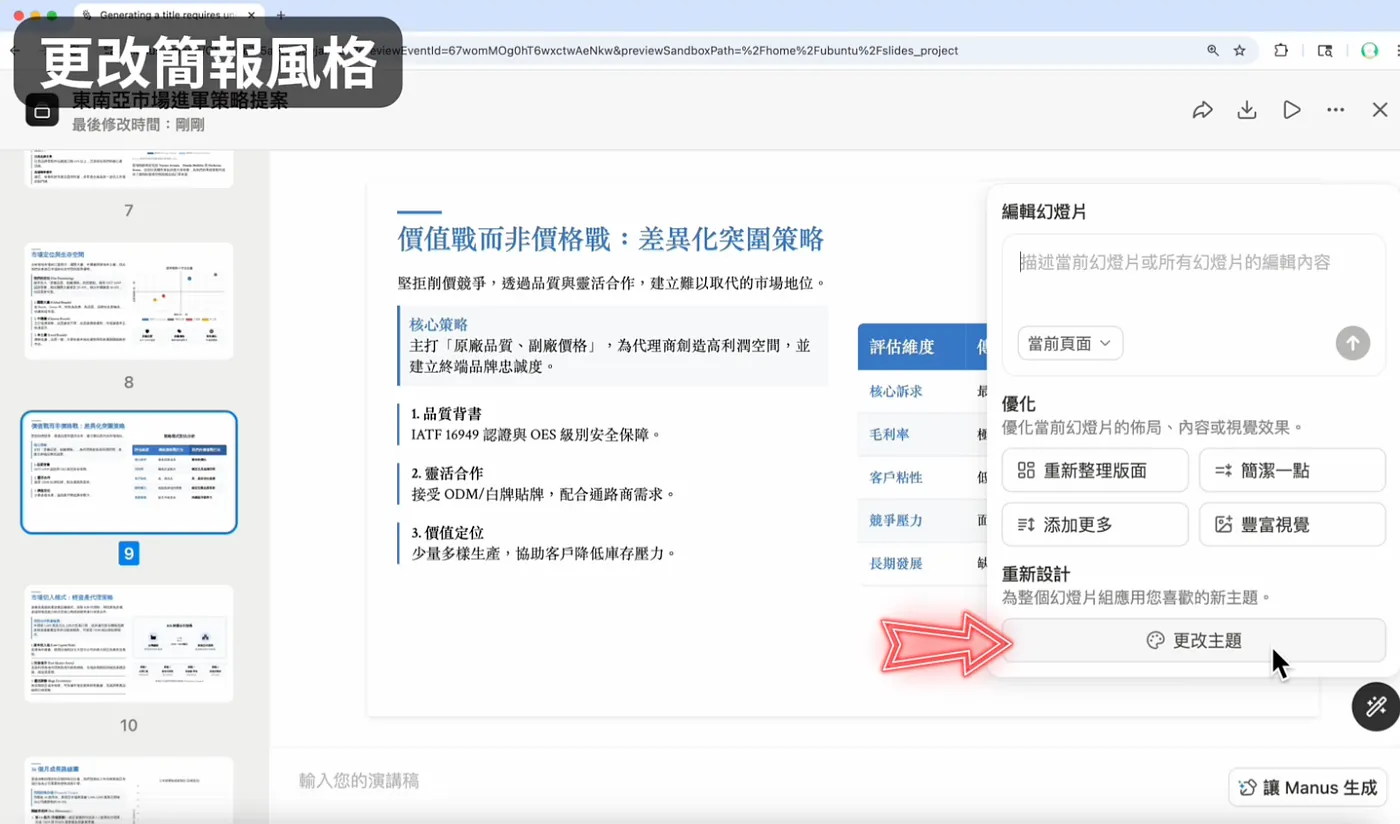This screenshot has height=824, width=1400.
Task: Click the 核心訴求 table row label
Action: point(896,392)
